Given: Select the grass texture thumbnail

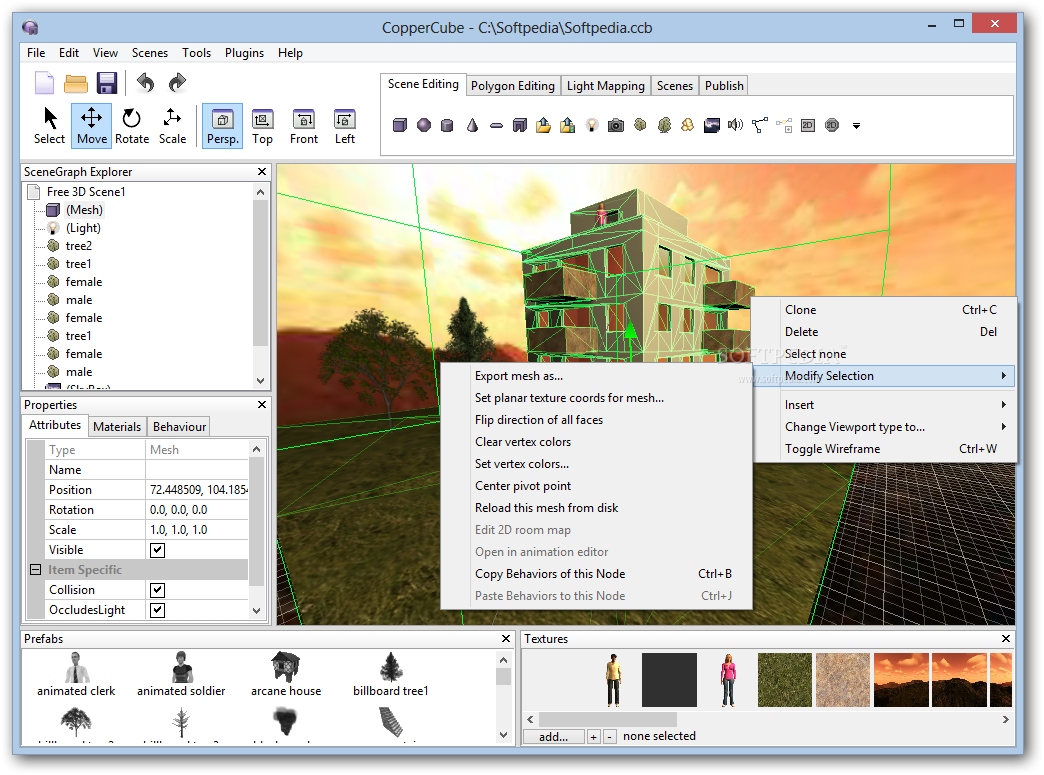Looking at the screenshot, I should tap(784, 679).
